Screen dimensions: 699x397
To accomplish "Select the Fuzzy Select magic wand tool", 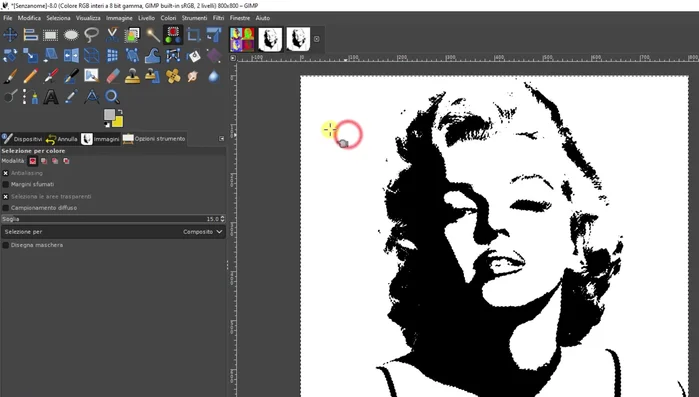I will pyautogui.click(x=152, y=35).
